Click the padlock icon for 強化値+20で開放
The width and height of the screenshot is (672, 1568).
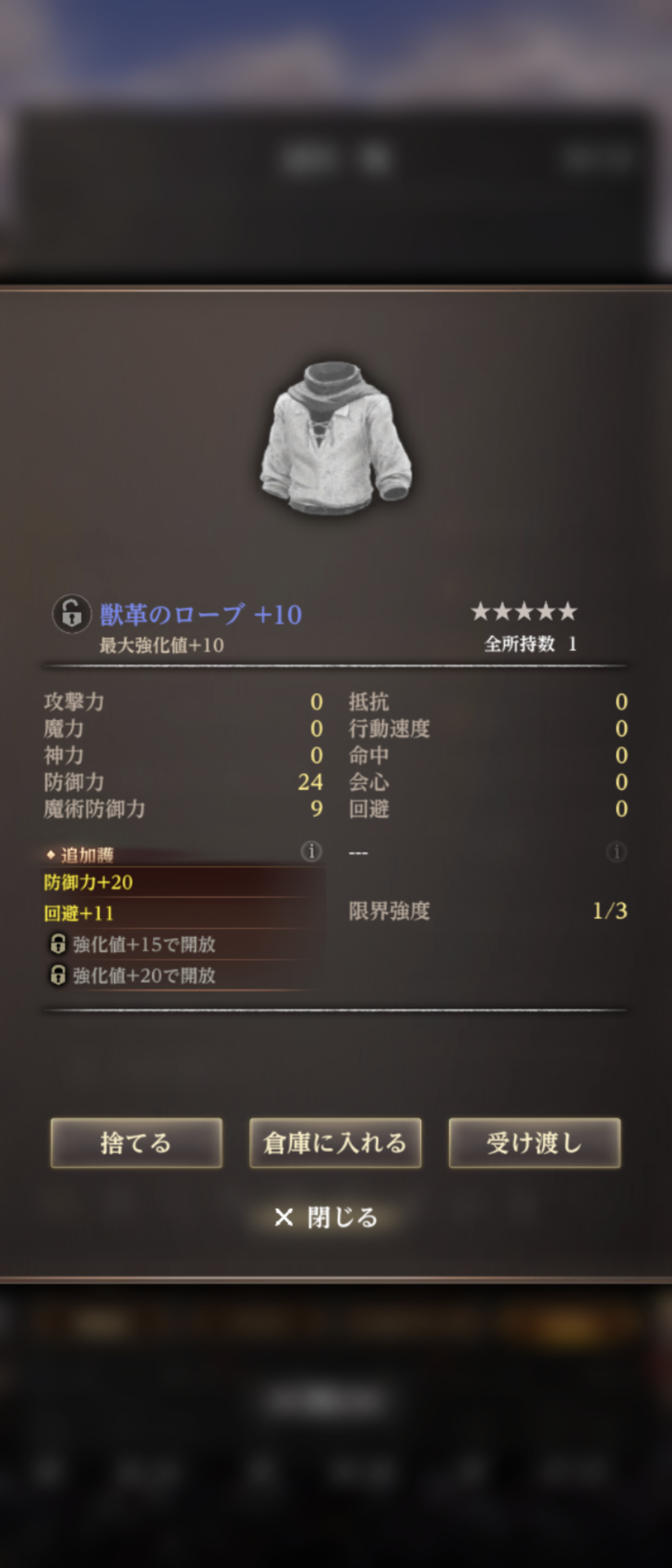tap(58, 975)
